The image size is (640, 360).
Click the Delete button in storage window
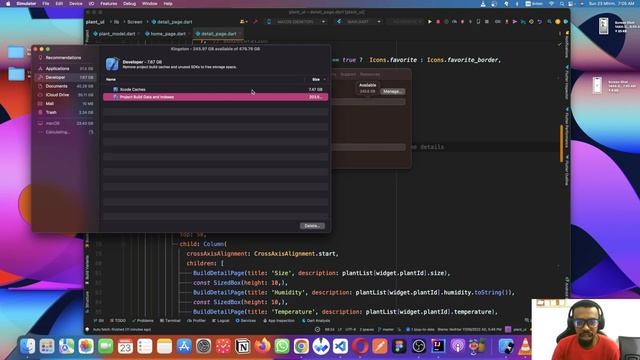pos(312,226)
